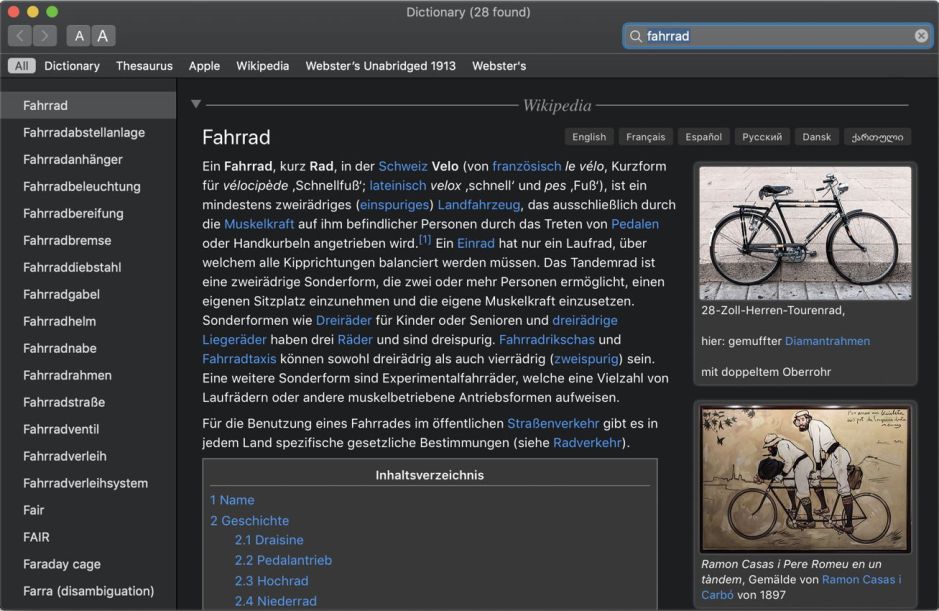Click the forward navigation arrow
This screenshot has width=939, height=611.
pos(44,36)
